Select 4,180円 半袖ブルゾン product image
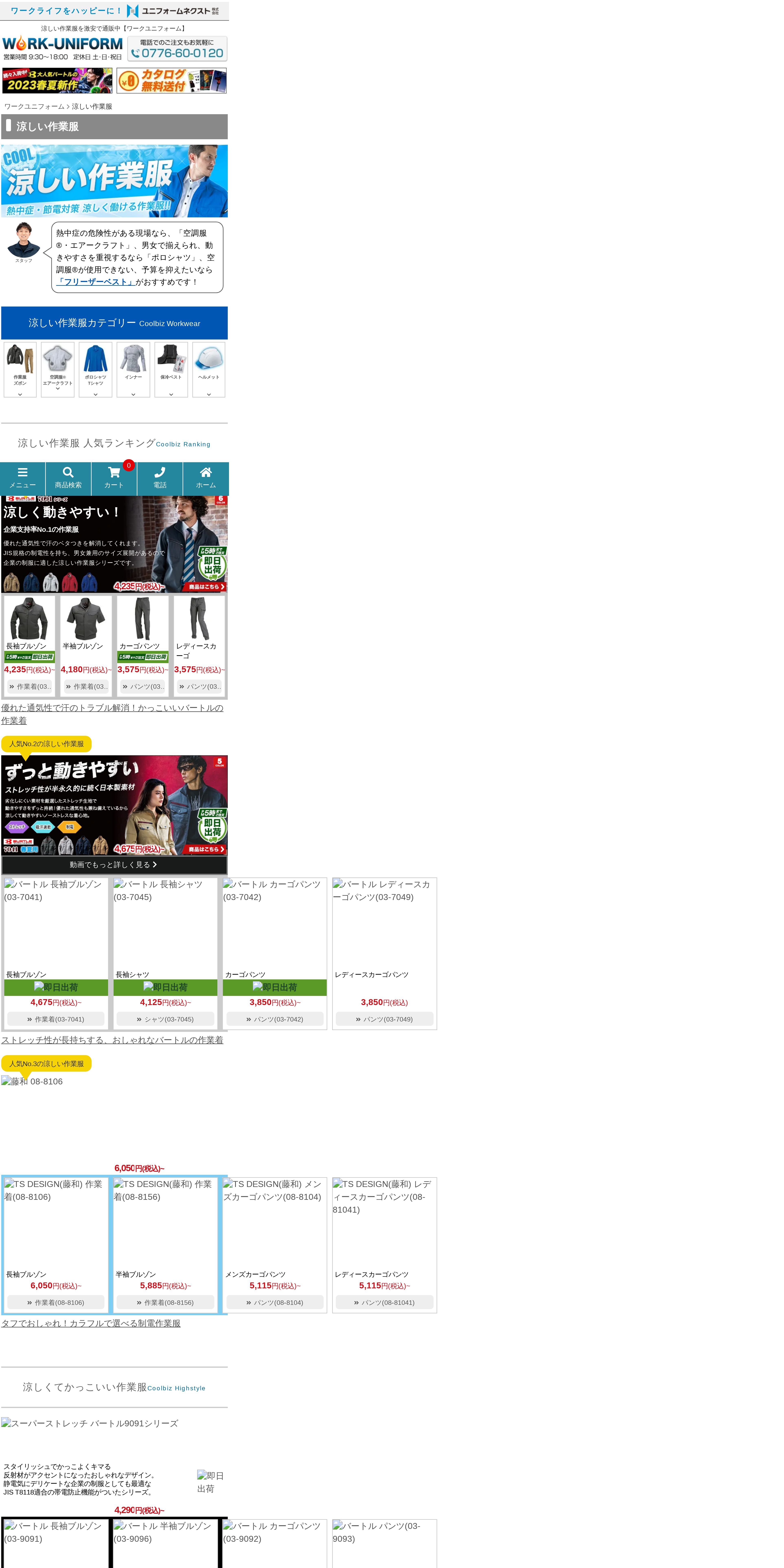 tap(86, 619)
